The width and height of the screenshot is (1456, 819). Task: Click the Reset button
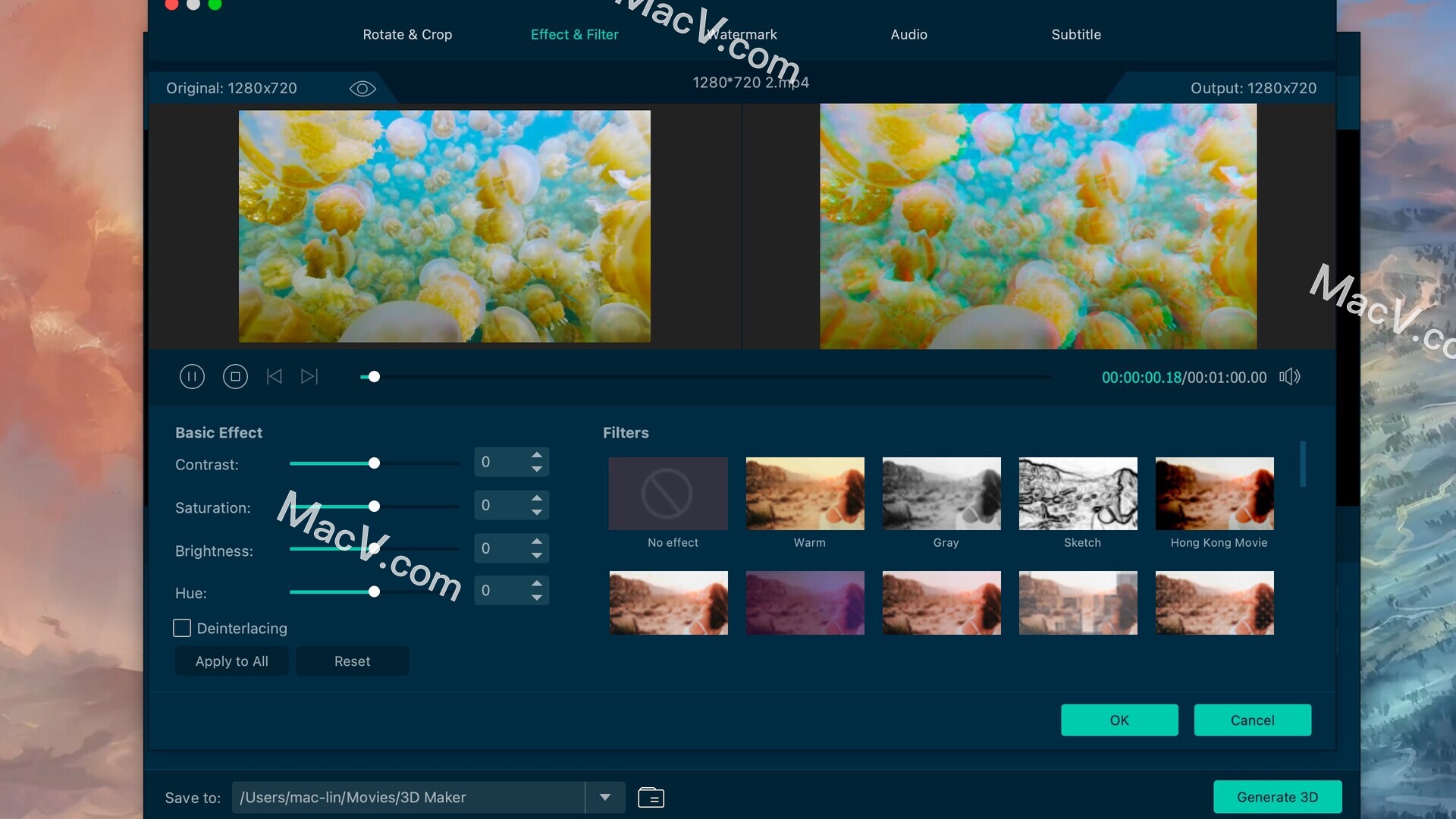pyautogui.click(x=351, y=661)
